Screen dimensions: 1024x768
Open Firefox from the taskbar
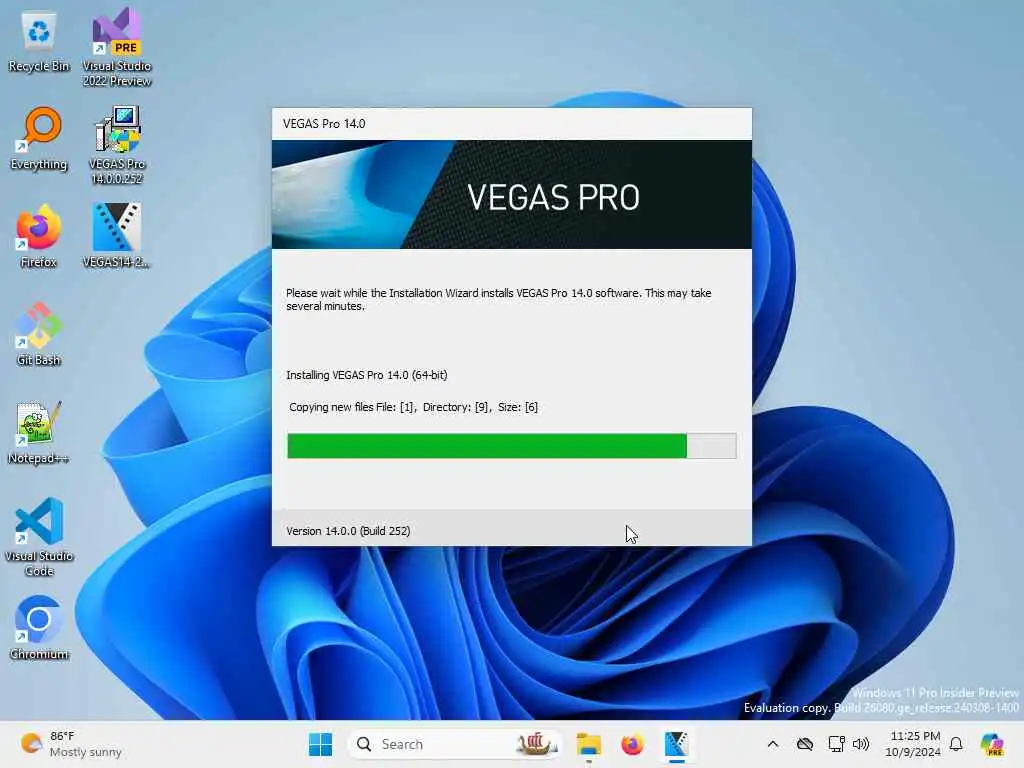point(632,744)
